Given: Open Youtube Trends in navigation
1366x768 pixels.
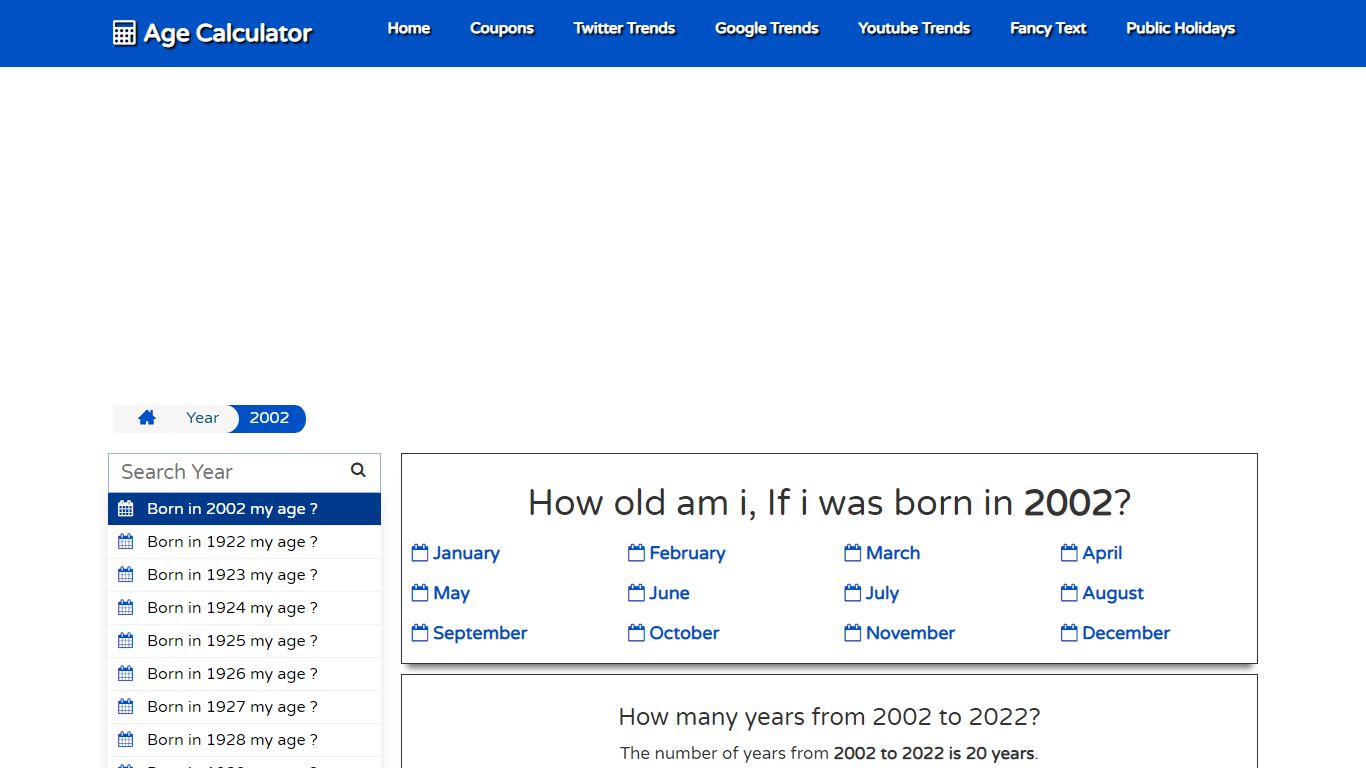Looking at the screenshot, I should 914,28.
